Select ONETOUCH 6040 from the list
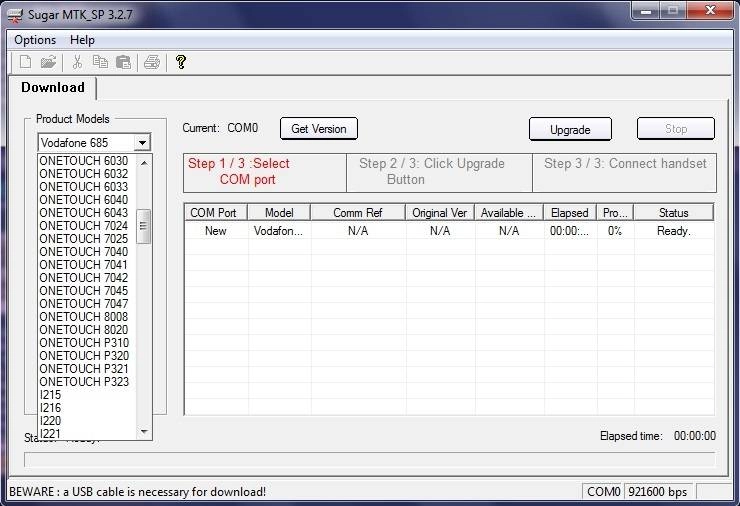The image size is (740, 506). pos(87,200)
